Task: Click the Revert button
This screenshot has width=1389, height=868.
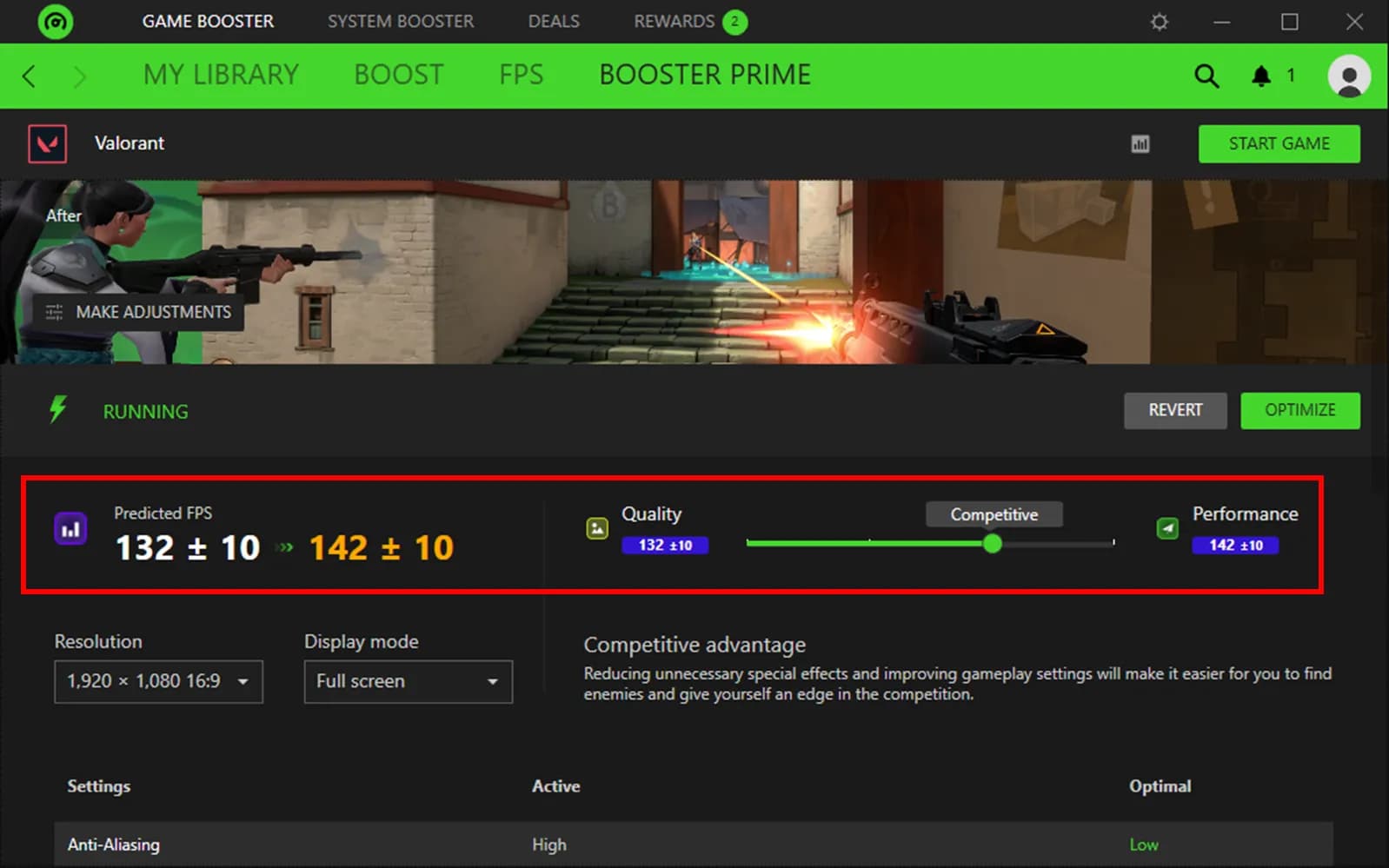Action: pyautogui.click(x=1175, y=410)
